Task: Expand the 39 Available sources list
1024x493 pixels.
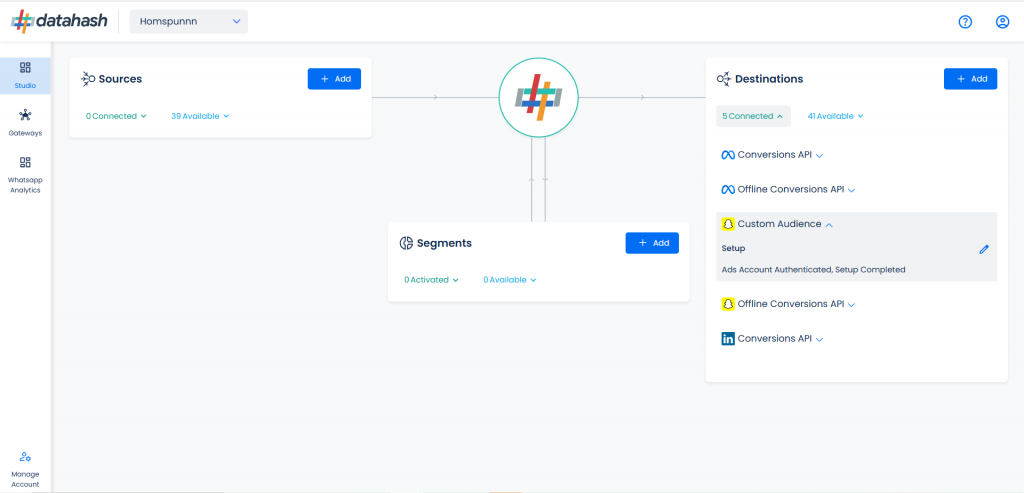Action: (x=200, y=116)
